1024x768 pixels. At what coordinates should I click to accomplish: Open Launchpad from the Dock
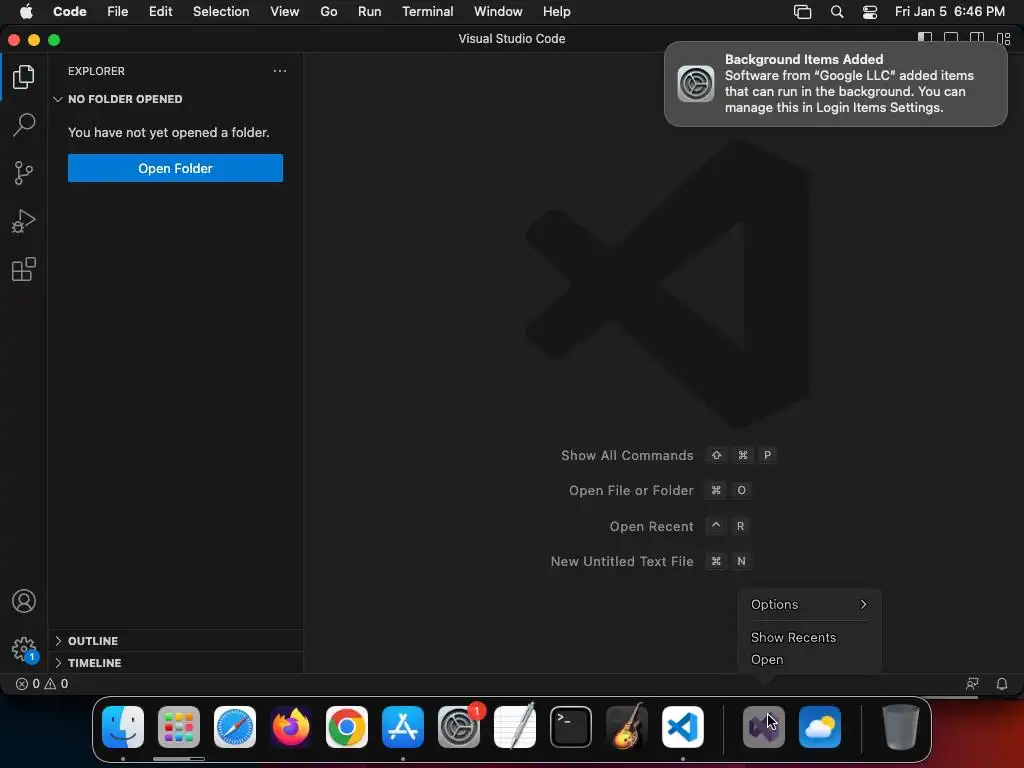(179, 727)
